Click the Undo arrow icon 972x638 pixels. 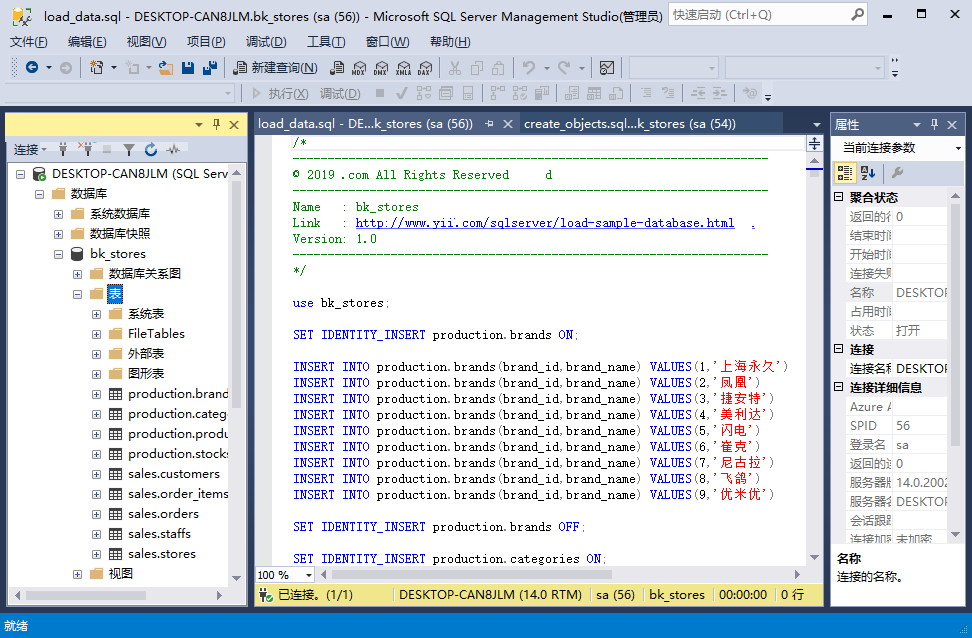coord(529,67)
